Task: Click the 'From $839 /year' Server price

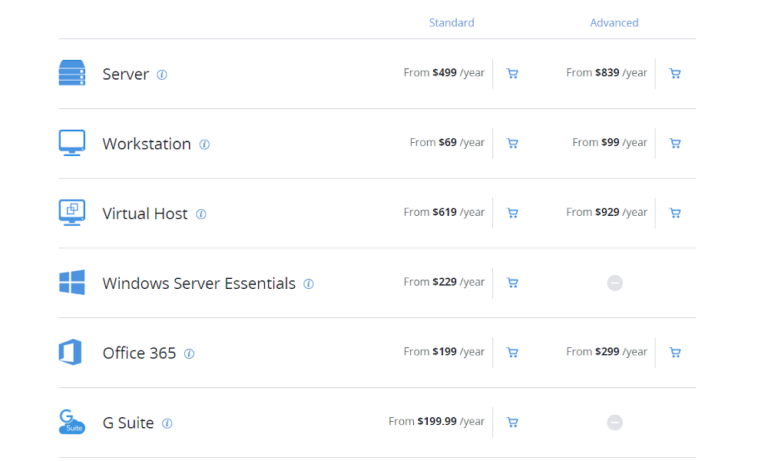Action: [606, 73]
